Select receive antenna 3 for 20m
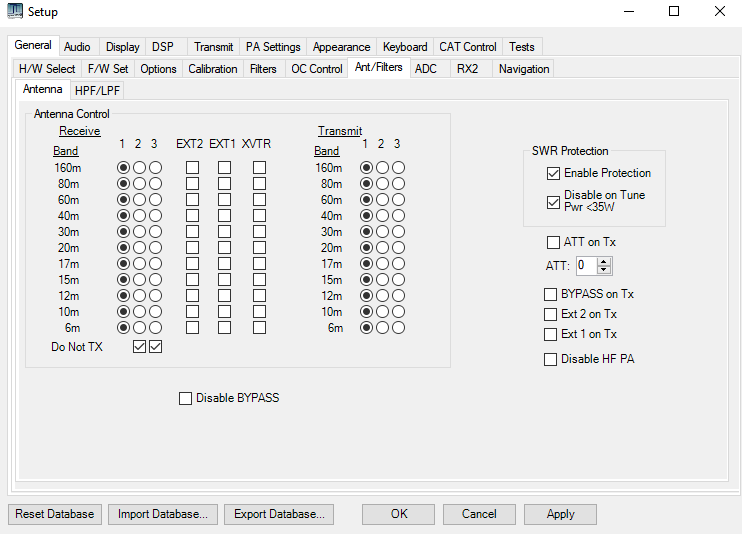This screenshot has height=534, width=742. pyautogui.click(x=155, y=248)
